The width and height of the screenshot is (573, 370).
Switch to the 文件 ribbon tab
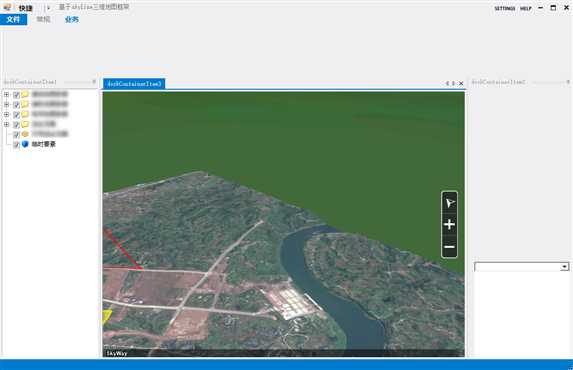tap(14, 19)
